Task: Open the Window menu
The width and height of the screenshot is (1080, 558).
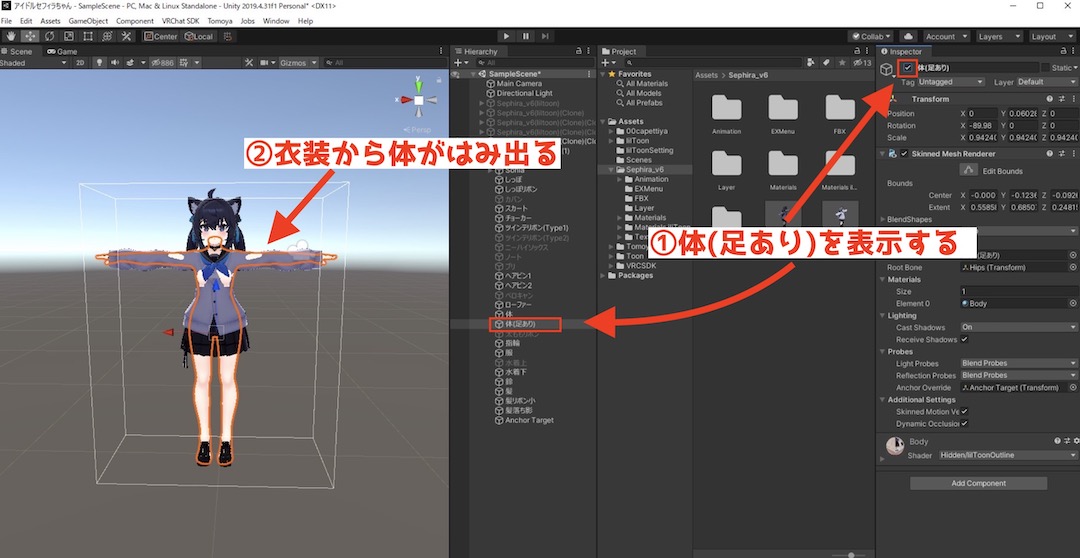Action: pyautogui.click(x=276, y=21)
